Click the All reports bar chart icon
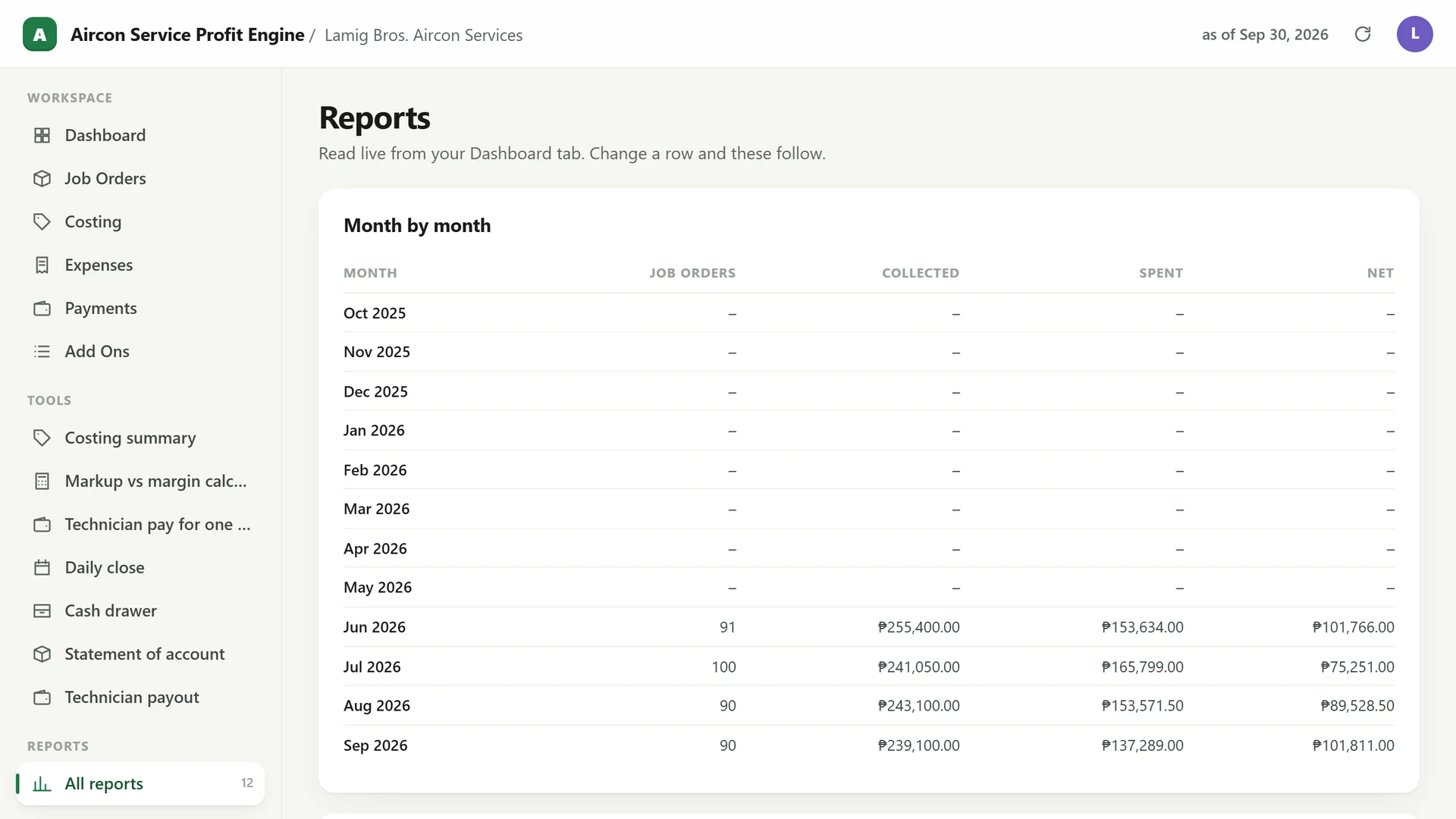1456x819 pixels. 42,783
